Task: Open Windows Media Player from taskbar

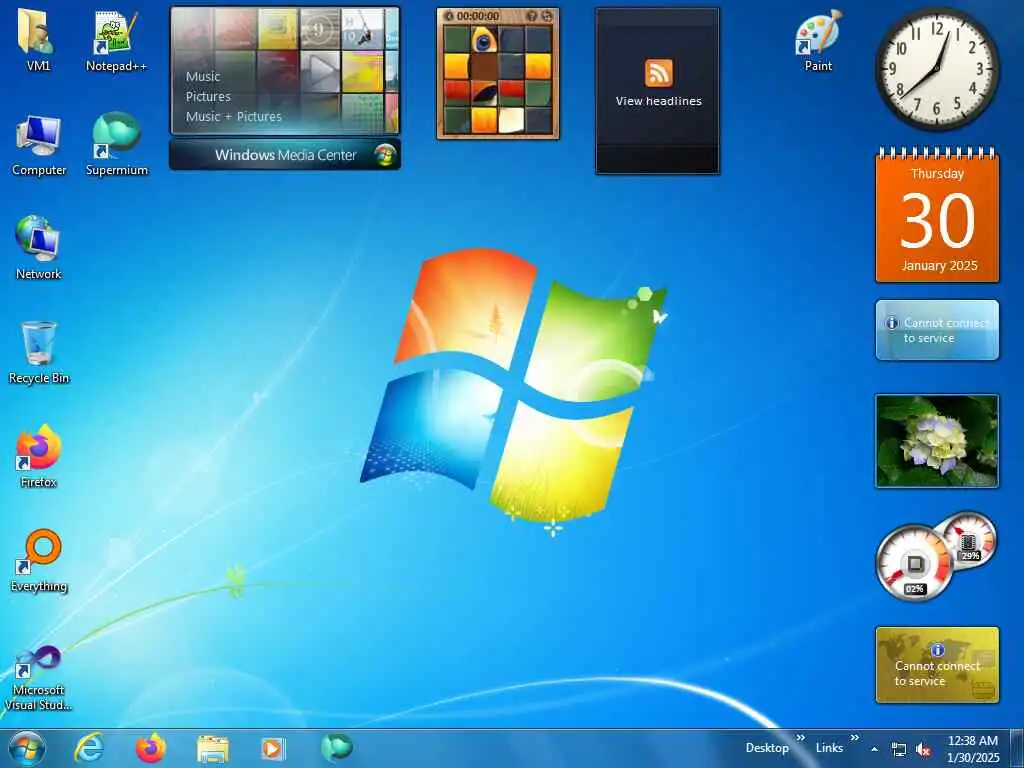Action: [273, 749]
